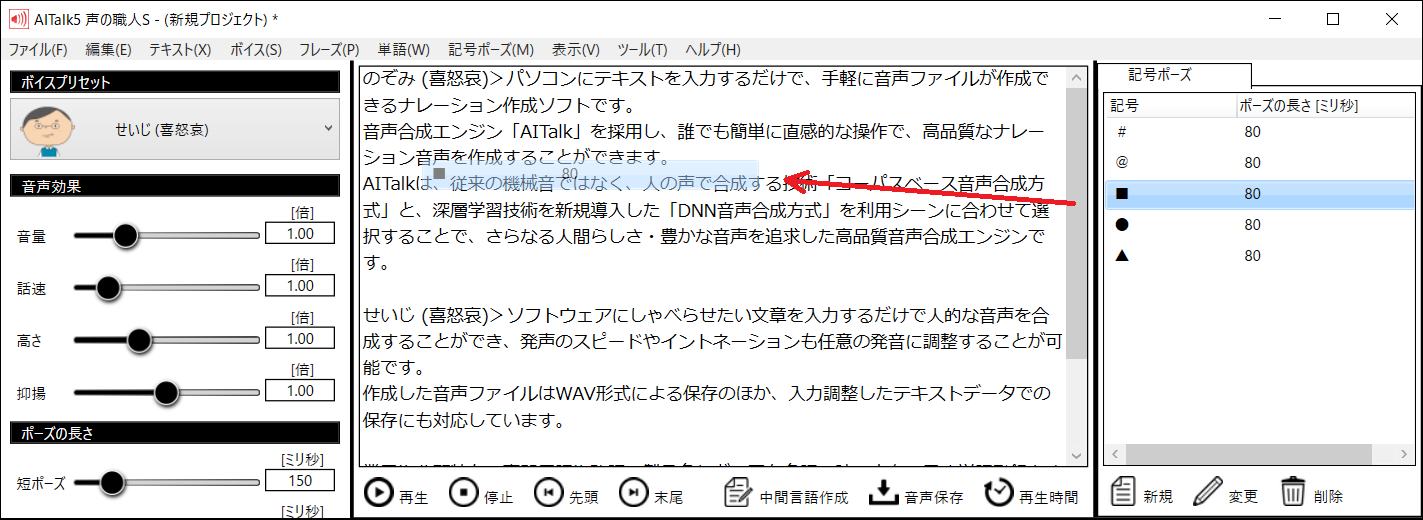Click the AITalk5 app icon in title bar
This screenshot has height=520, width=1423.
tap(18, 19)
